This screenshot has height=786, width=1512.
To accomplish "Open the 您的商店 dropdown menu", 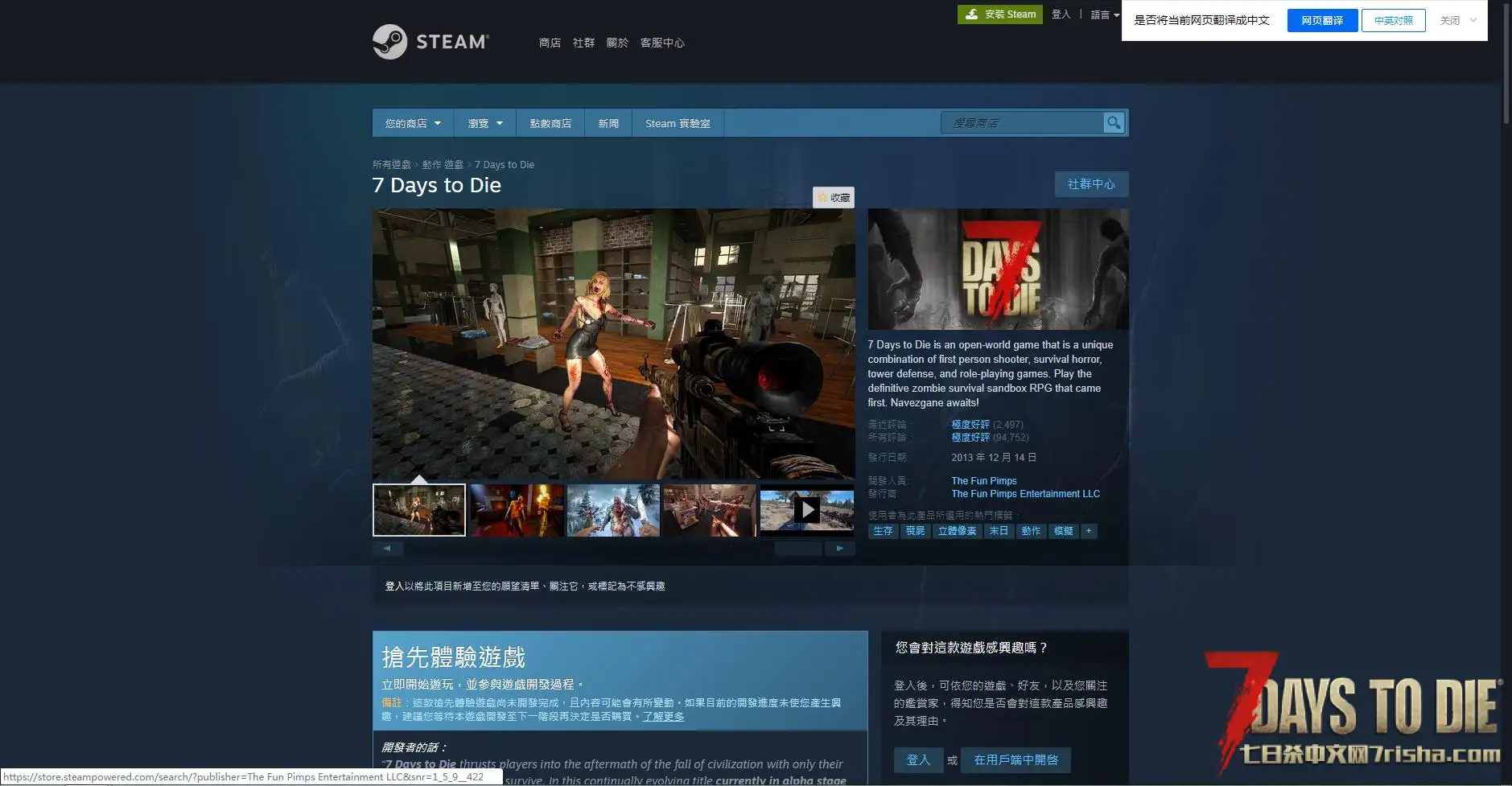I will [x=413, y=123].
